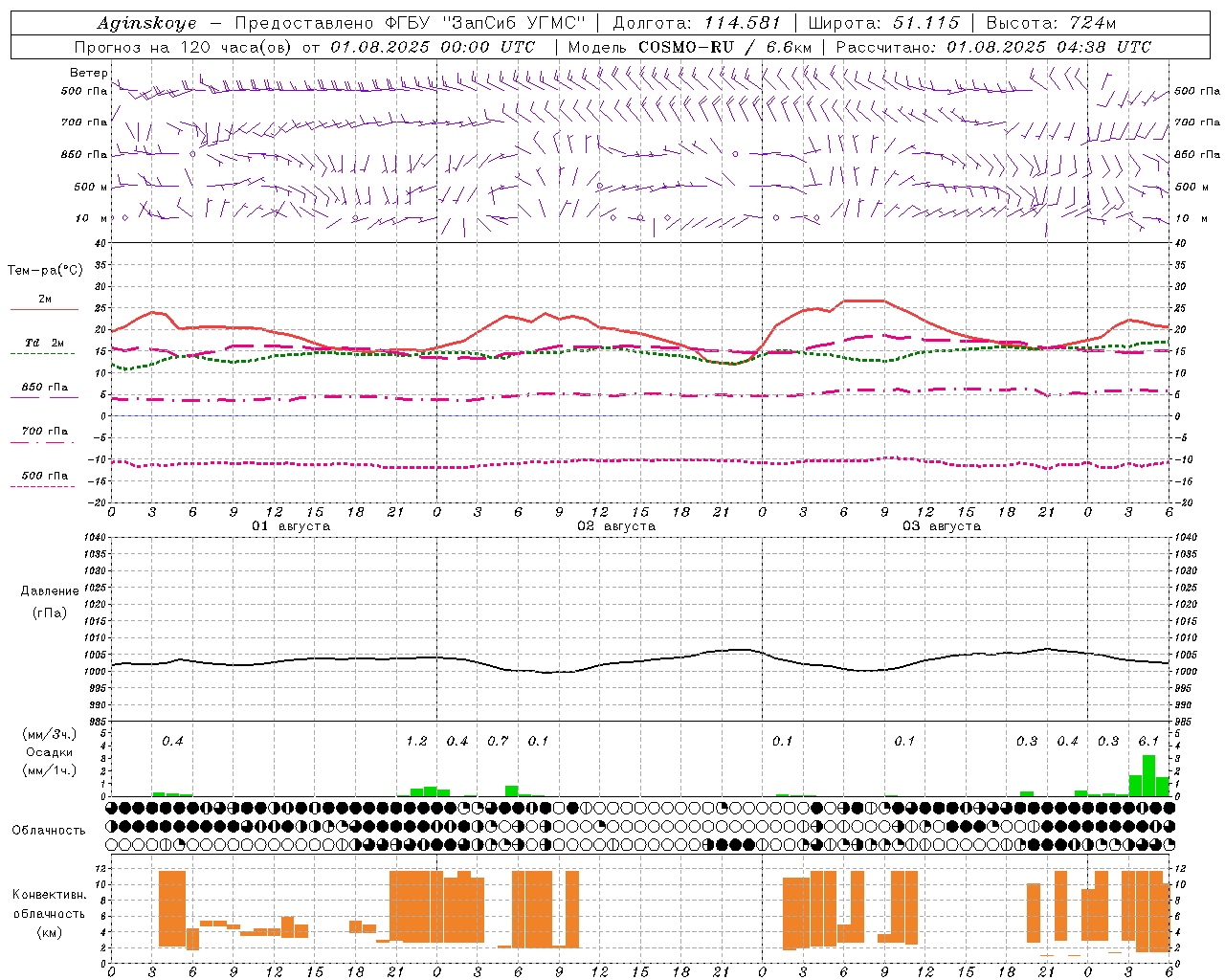Click the 'Прогноз на 120 часа(ов)' forecast text
Screen dimensions: 1225x980
pos(184,47)
